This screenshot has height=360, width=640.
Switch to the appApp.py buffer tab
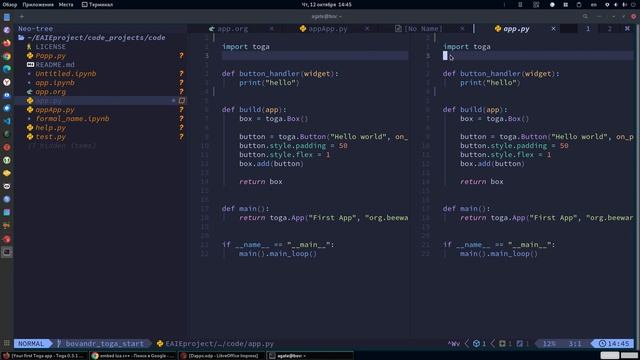click(327, 29)
